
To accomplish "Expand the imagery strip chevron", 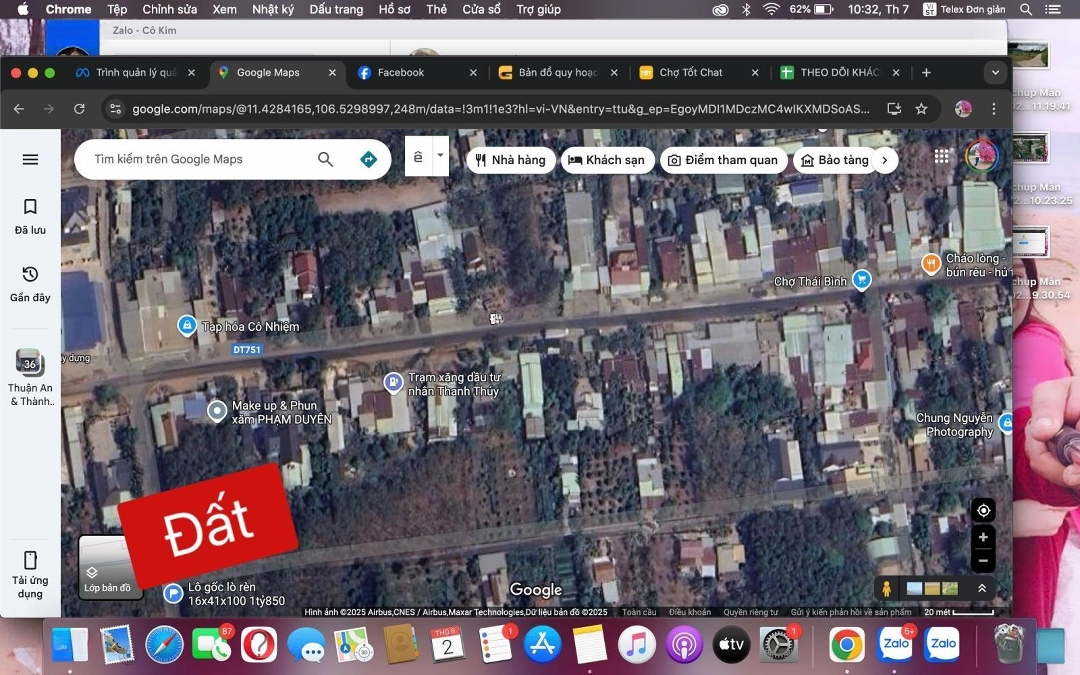I will click(982, 589).
